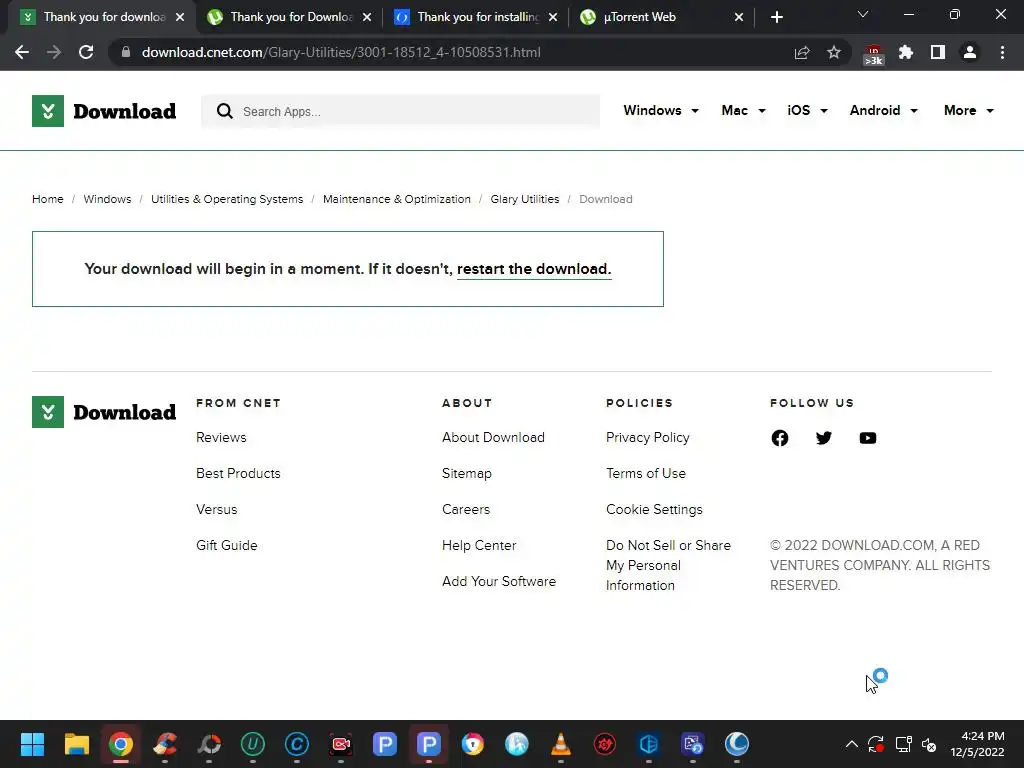Open the tab search chevron

coord(863,14)
